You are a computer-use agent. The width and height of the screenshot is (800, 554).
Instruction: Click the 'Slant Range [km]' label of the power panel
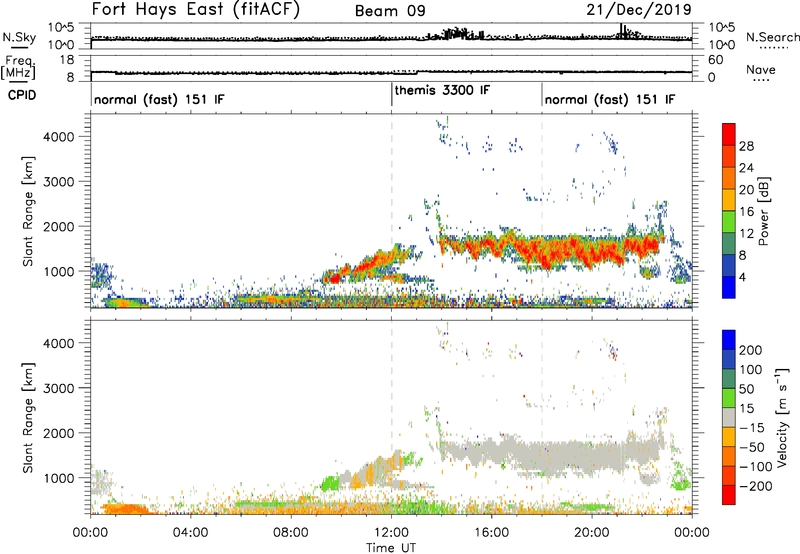[x=28, y=211]
